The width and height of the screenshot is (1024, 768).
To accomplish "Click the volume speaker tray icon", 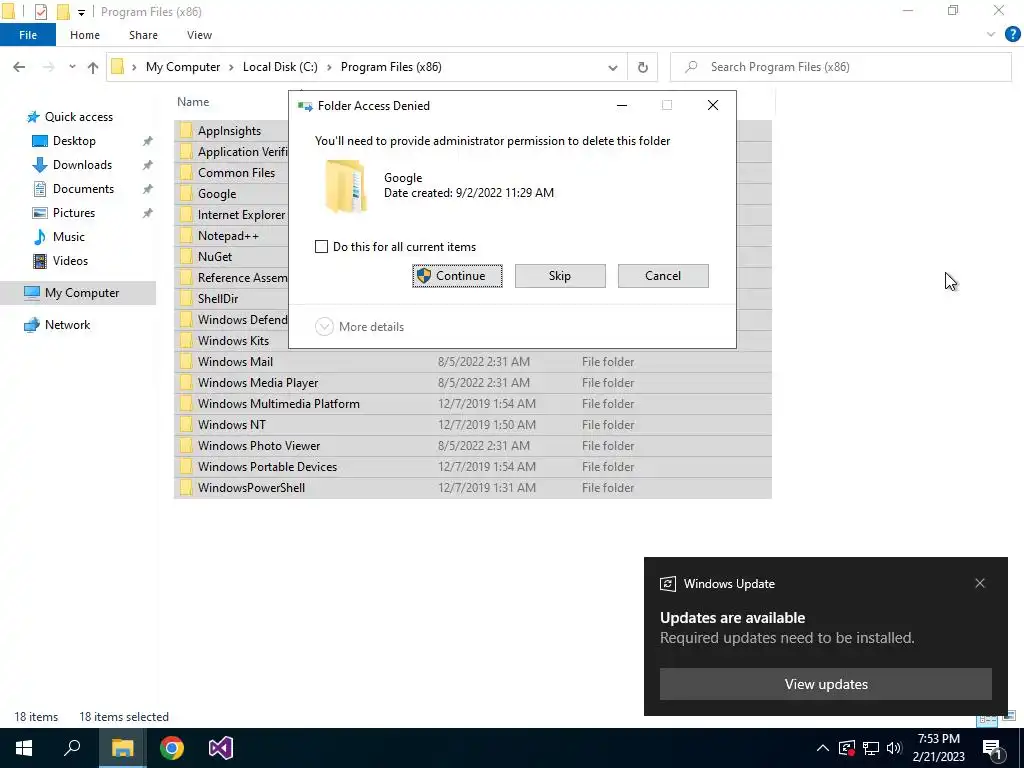I will (x=894, y=748).
